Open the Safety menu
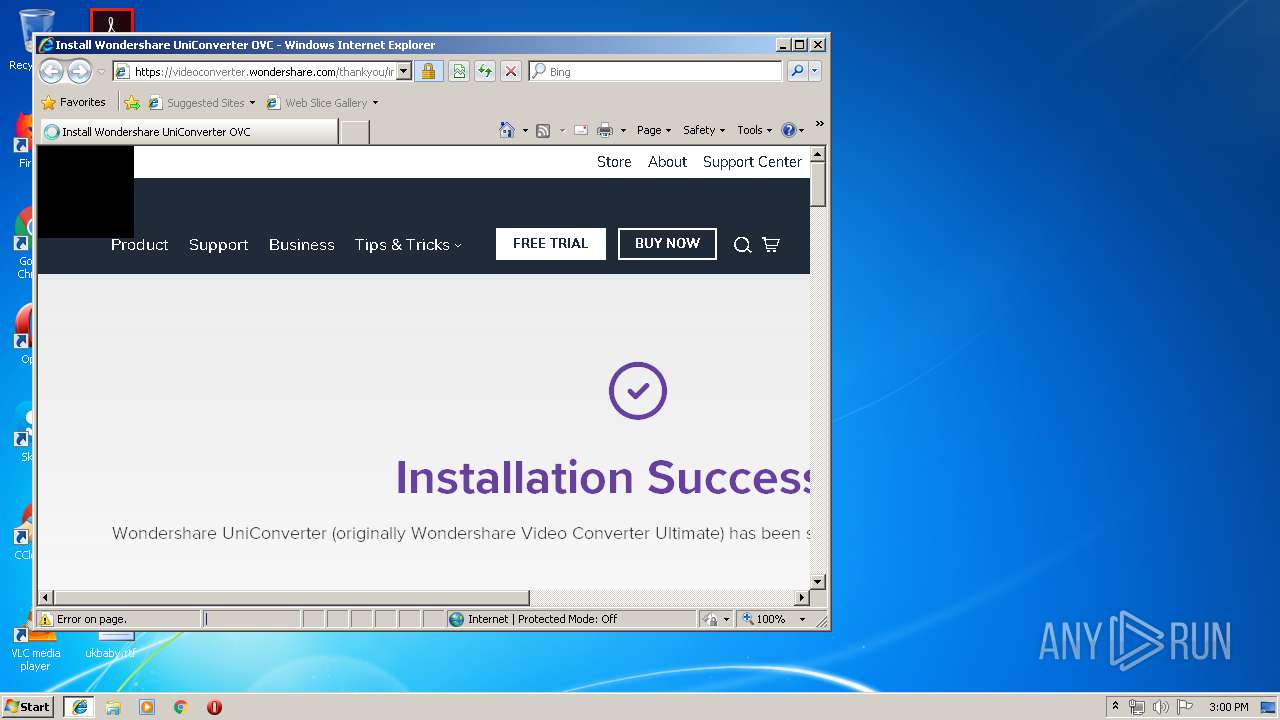The width and height of the screenshot is (1280, 720). (x=704, y=130)
